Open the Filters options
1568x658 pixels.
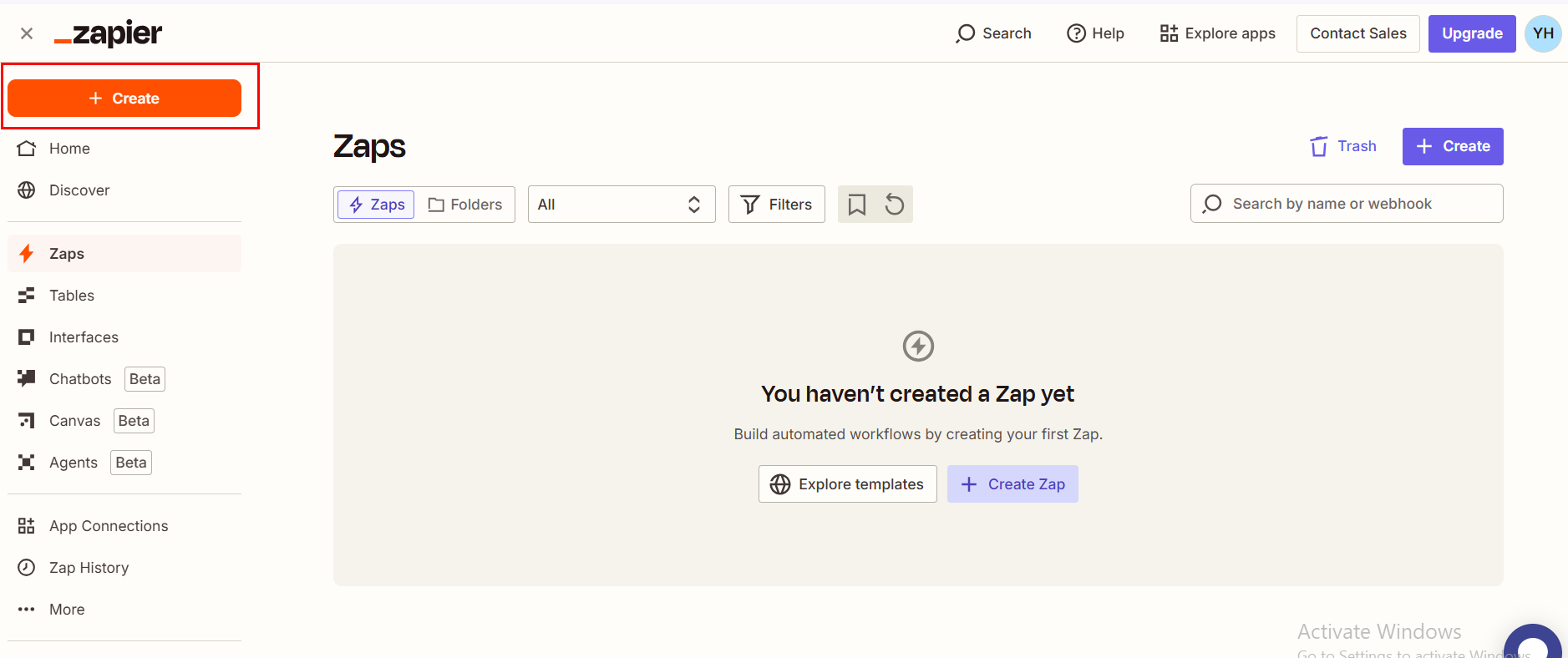[x=776, y=205]
